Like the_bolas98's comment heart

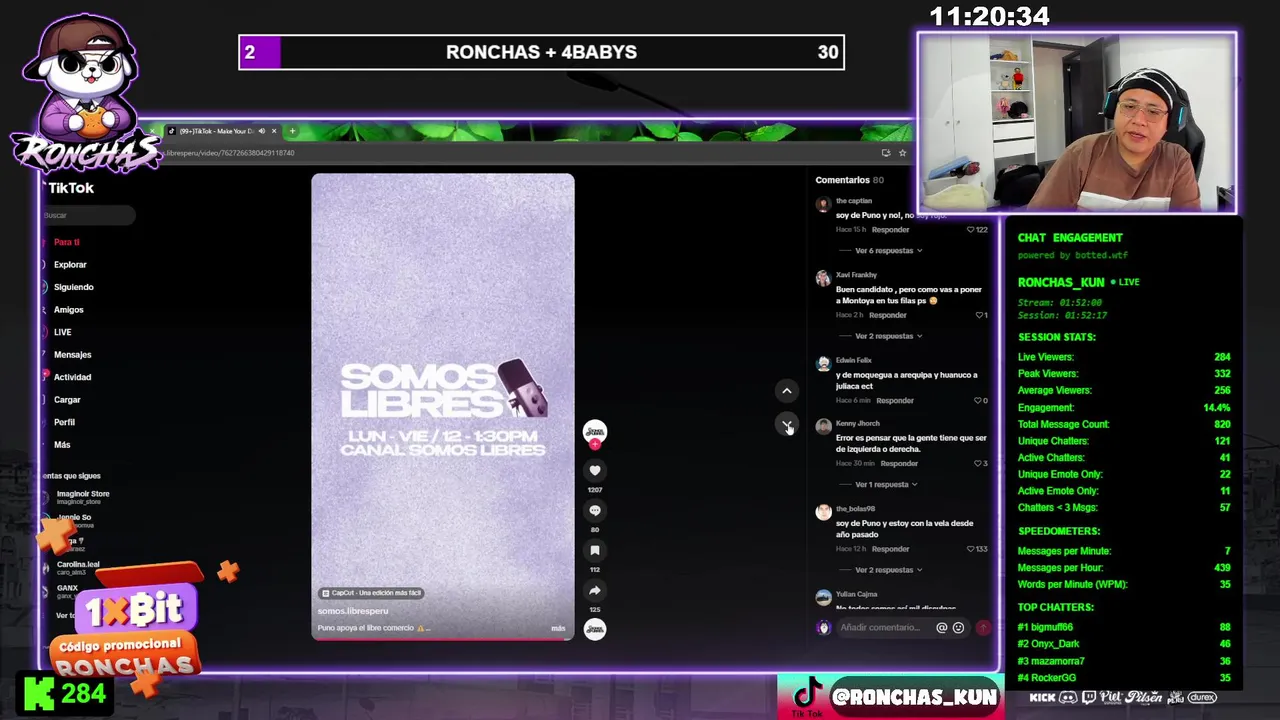pyautogui.click(x=970, y=549)
